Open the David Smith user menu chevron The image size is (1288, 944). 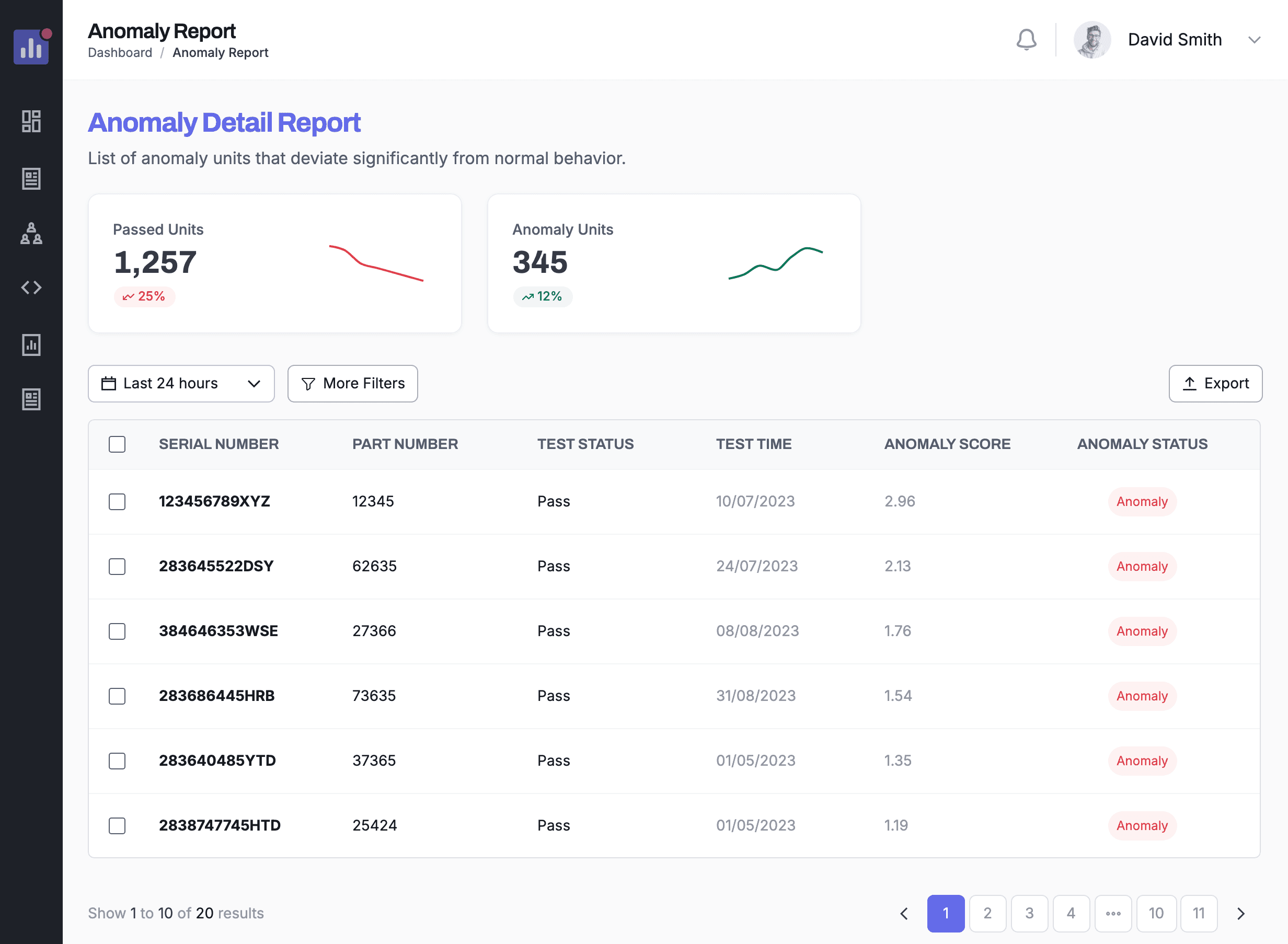pos(1255,40)
